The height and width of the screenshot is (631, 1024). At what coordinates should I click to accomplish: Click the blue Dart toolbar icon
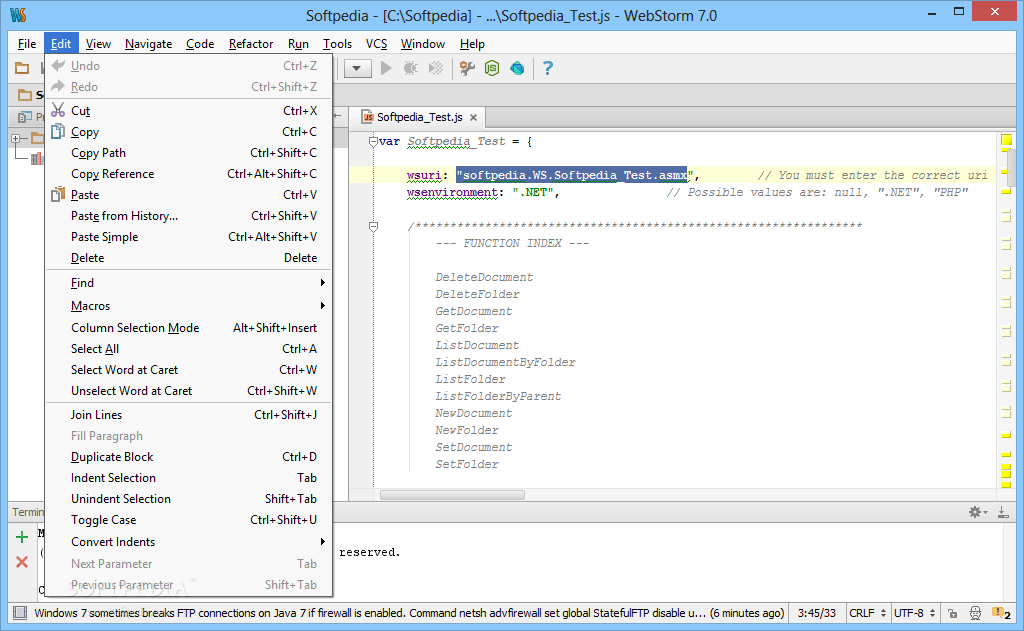(517, 68)
